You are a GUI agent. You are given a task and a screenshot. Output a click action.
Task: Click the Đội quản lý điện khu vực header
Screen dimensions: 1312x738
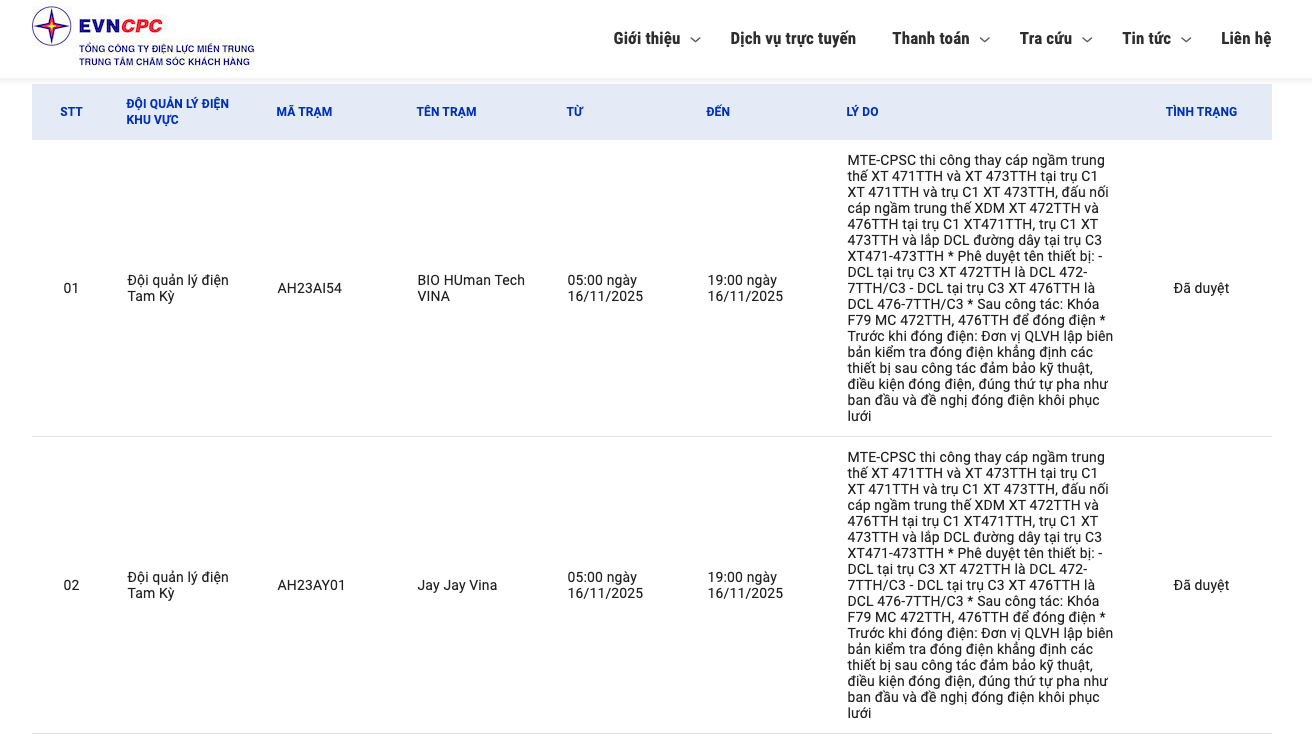pos(177,112)
